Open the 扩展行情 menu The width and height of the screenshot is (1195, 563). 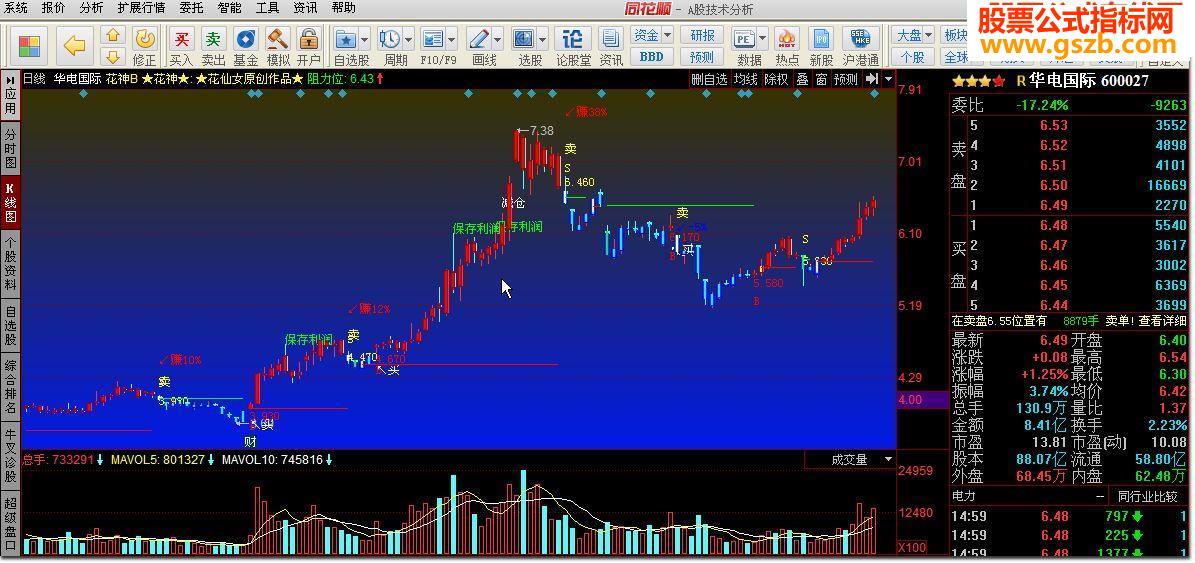click(141, 8)
